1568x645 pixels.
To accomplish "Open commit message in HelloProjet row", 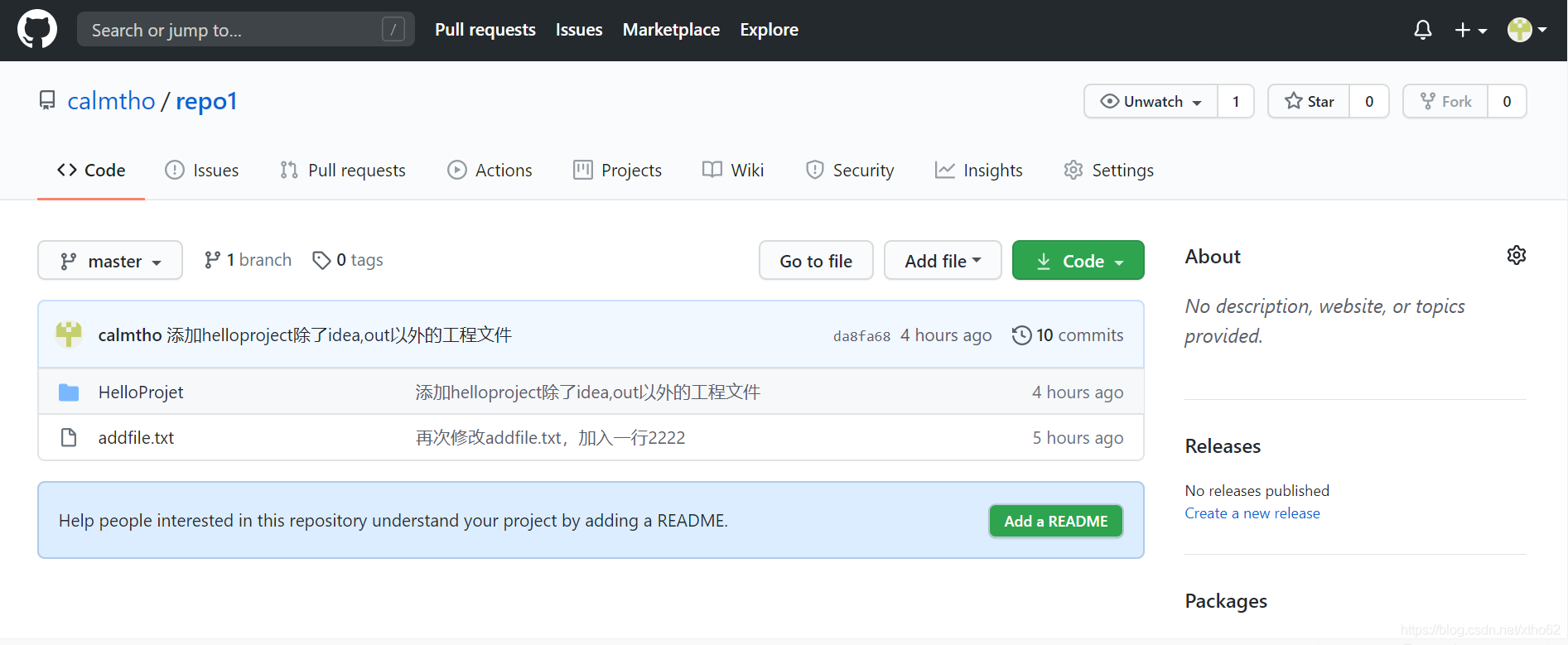I will [587, 392].
